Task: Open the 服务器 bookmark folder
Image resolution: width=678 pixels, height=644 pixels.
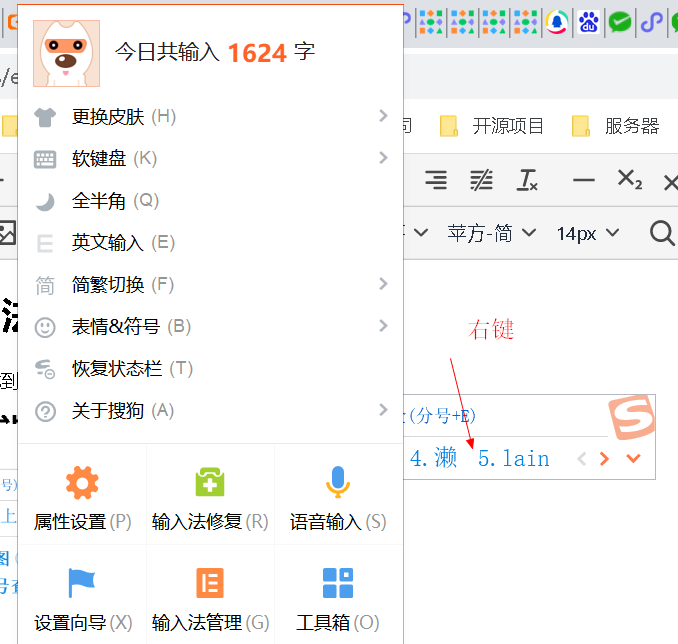Action: [x=615, y=126]
